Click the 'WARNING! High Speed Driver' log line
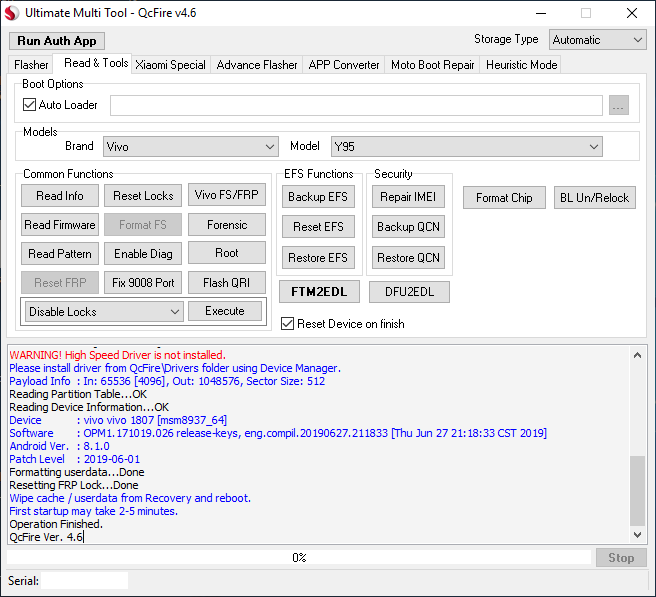 (x=118, y=355)
